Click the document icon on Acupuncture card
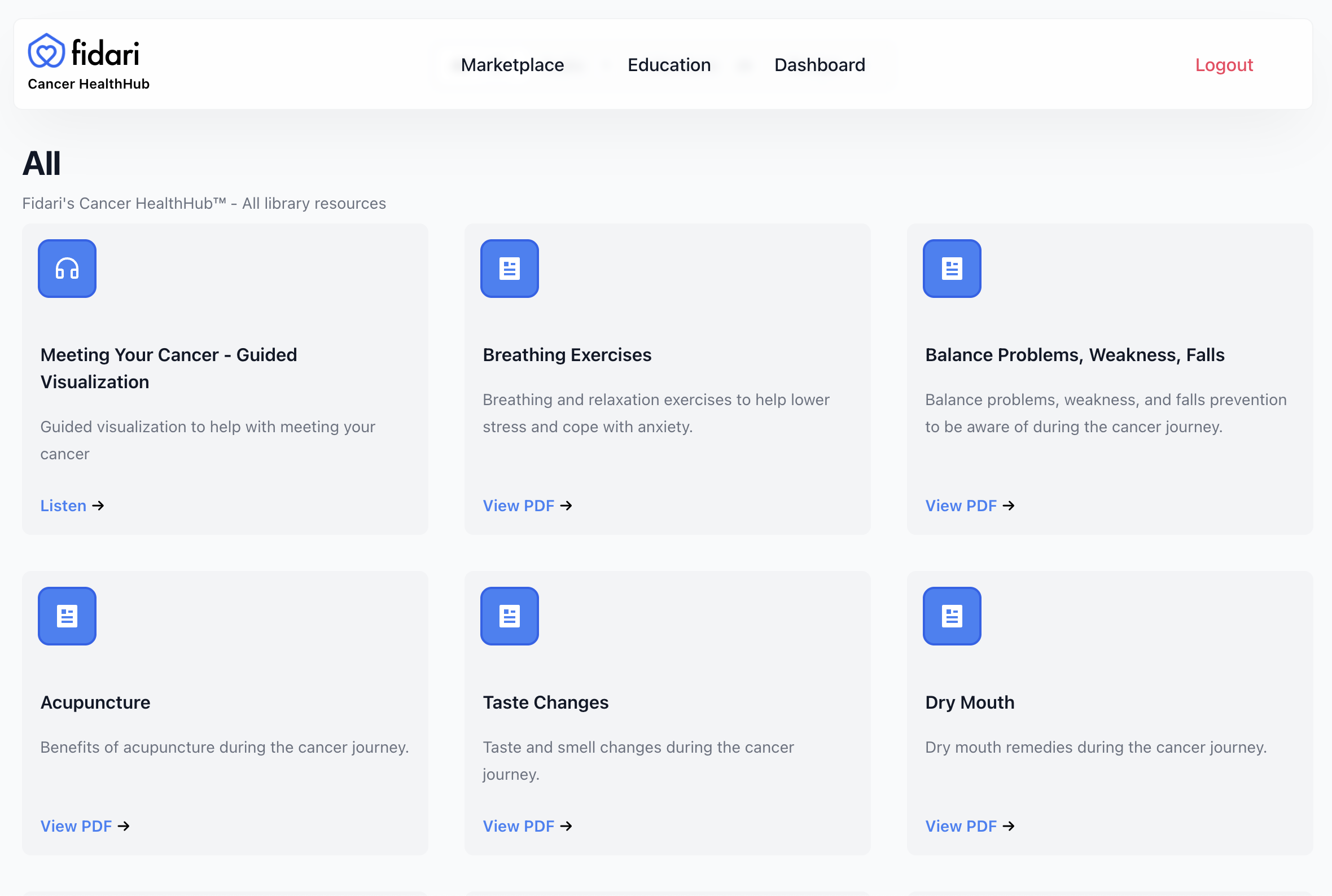The height and width of the screenshot is (896, 1332). pos(67,616)
